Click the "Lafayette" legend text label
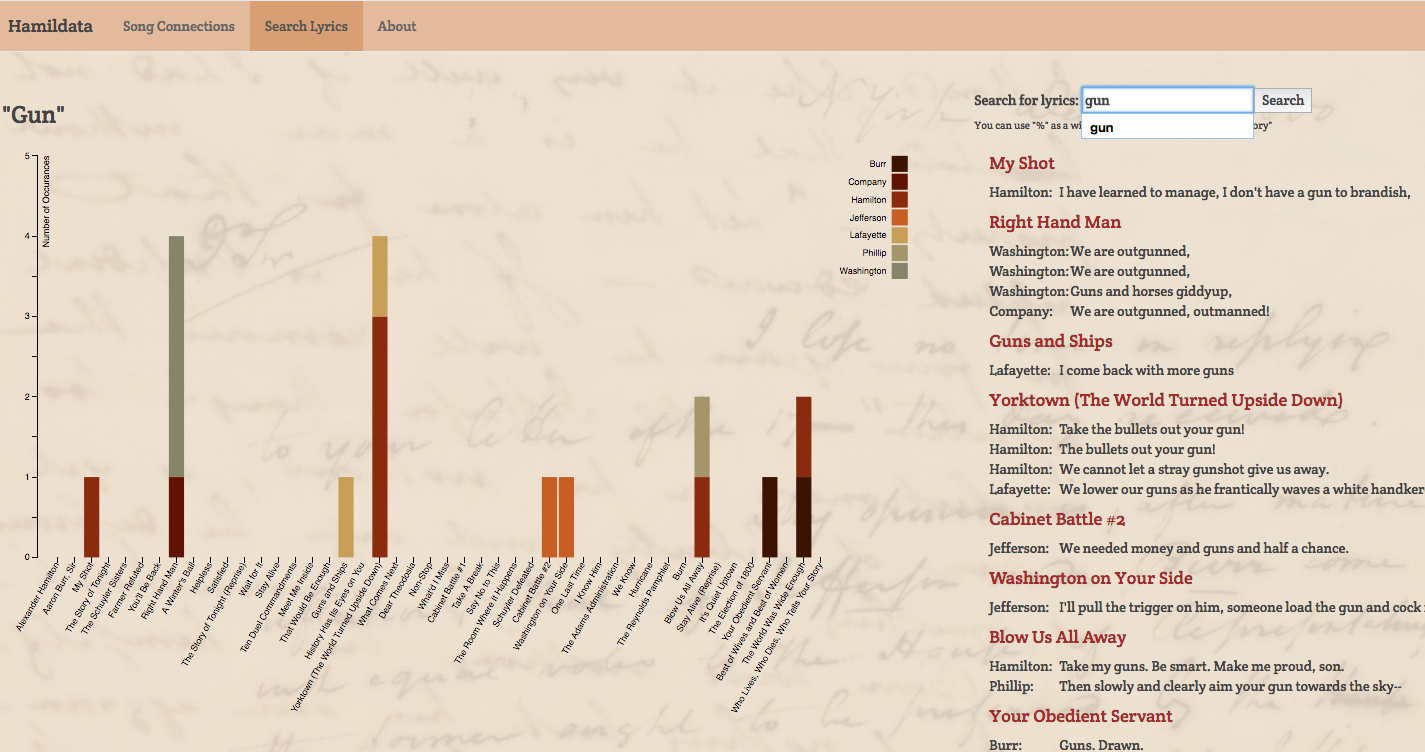The width and height of the screenshot is (1425, 752). [867, 235]
